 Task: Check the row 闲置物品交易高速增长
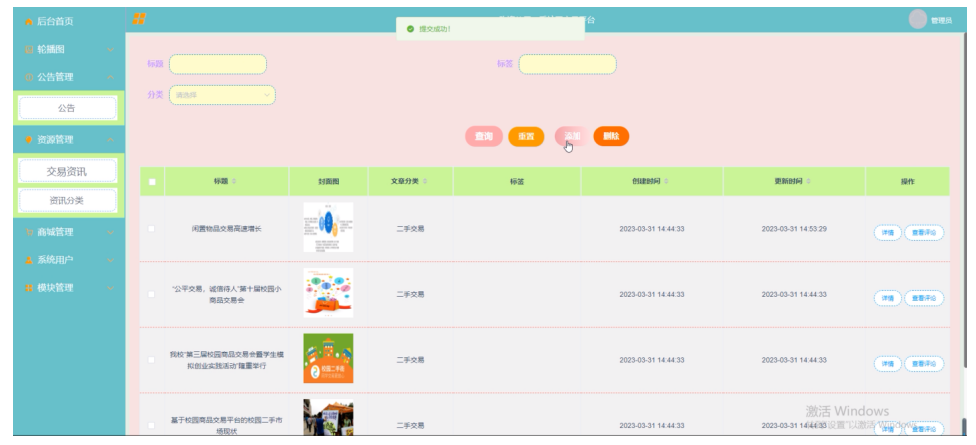pyautogui.click(x=151, y=229)
